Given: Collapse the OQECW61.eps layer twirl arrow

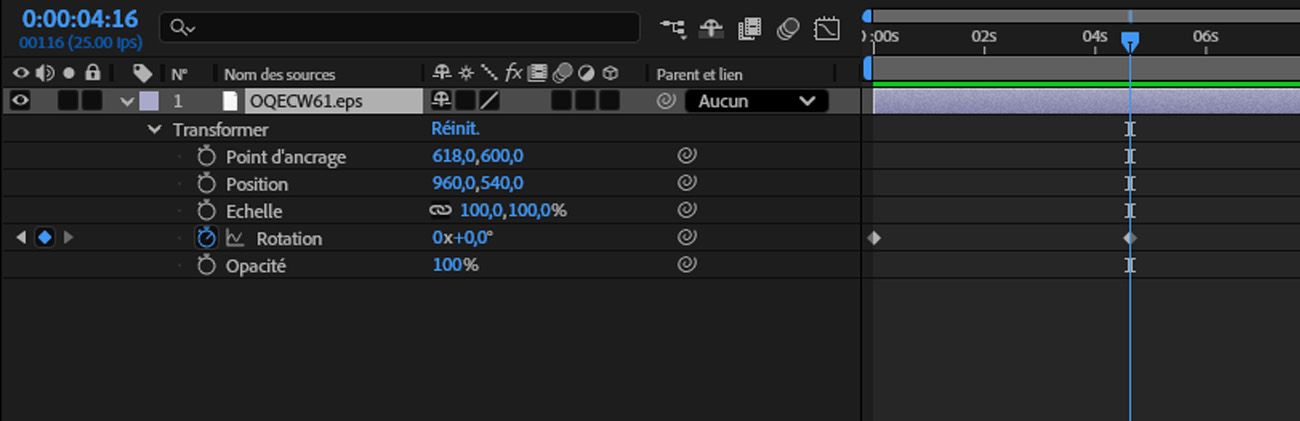Looking at the screenshot, I should click(127, 101).
